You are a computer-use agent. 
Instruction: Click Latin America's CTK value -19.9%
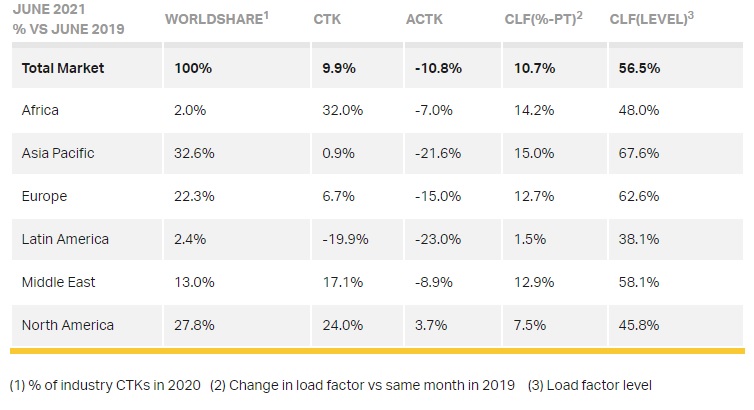[334, 239]
